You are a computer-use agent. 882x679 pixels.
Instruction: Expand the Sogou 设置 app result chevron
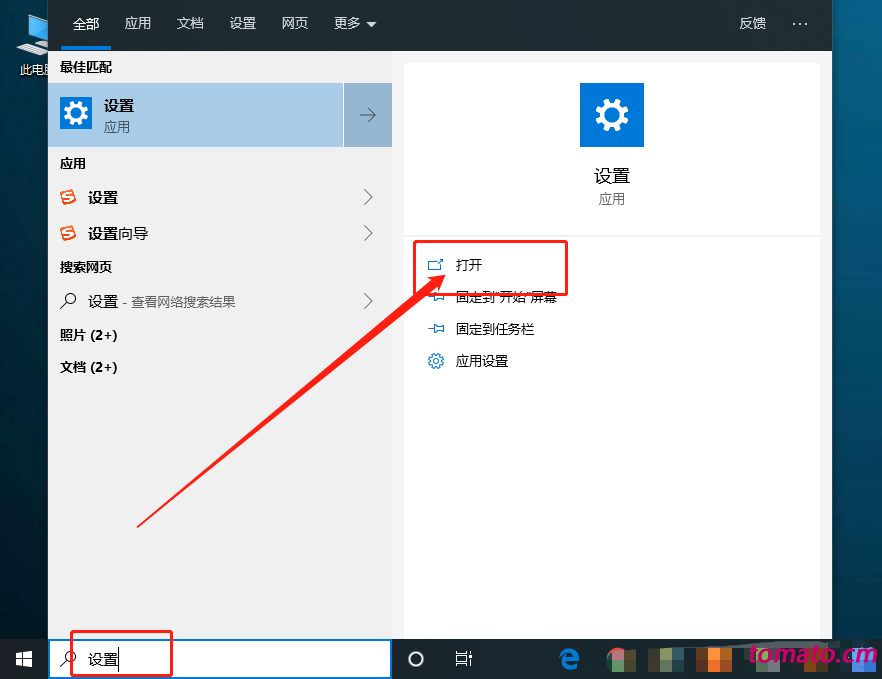tap(368, 197)
